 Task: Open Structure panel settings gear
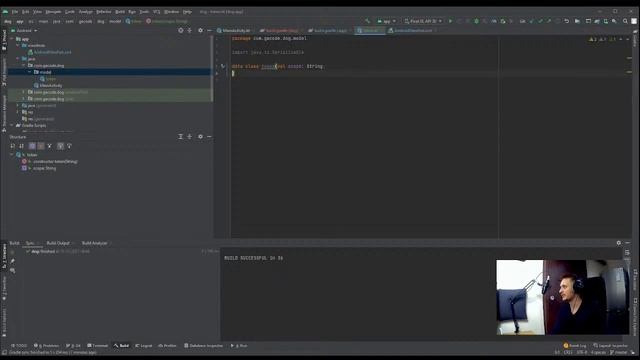click(x=200, y=137)
